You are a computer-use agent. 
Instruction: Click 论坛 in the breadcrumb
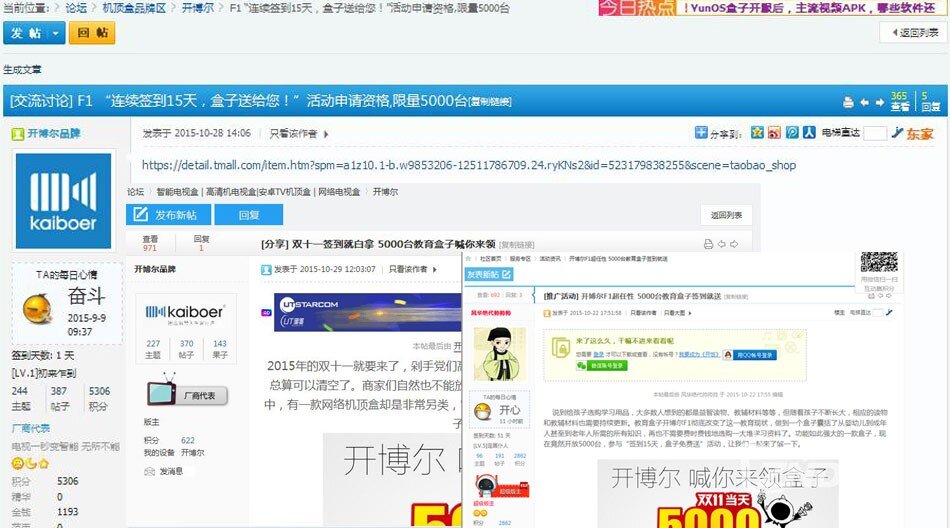click(x=76, y=8)
